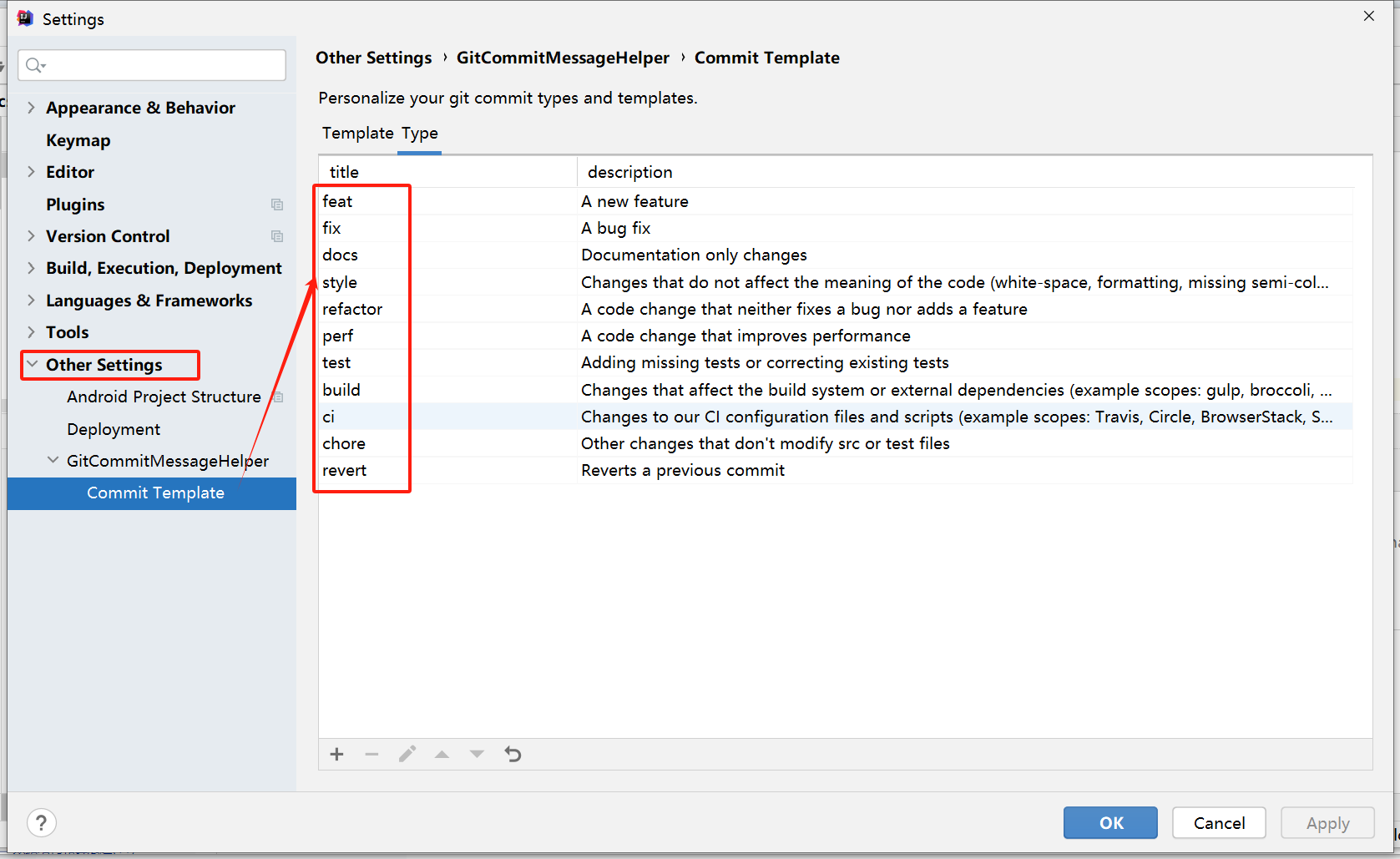The width and height of the screenshot is (1400, 859).
Task: Move type down using down-arrow icon
Action: pyautogui.click(x=477, y=754)
